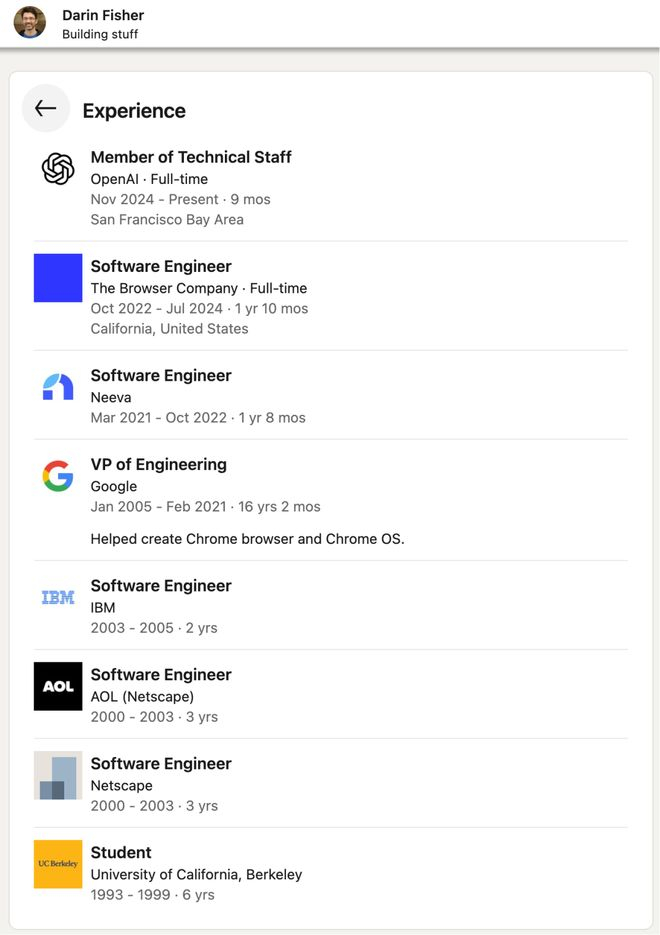Screen dimensions: 660x935
Task: Click the VP of Engineering title
Action: point(158,464)
